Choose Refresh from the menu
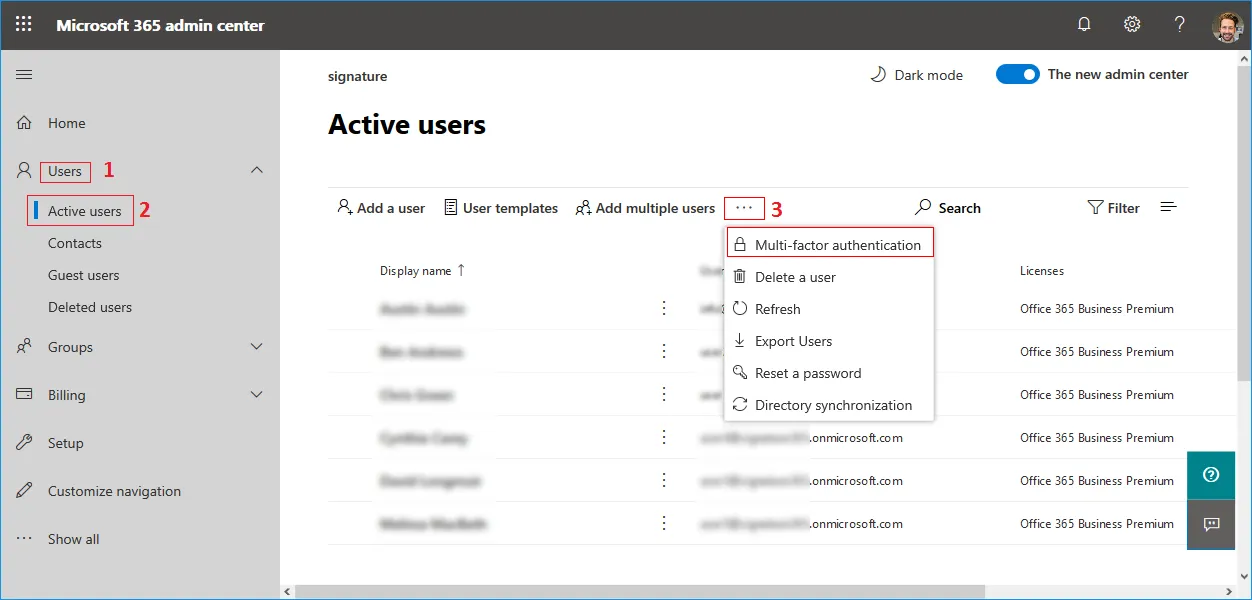The image size is (1252, 600). (x=829, y=309)
